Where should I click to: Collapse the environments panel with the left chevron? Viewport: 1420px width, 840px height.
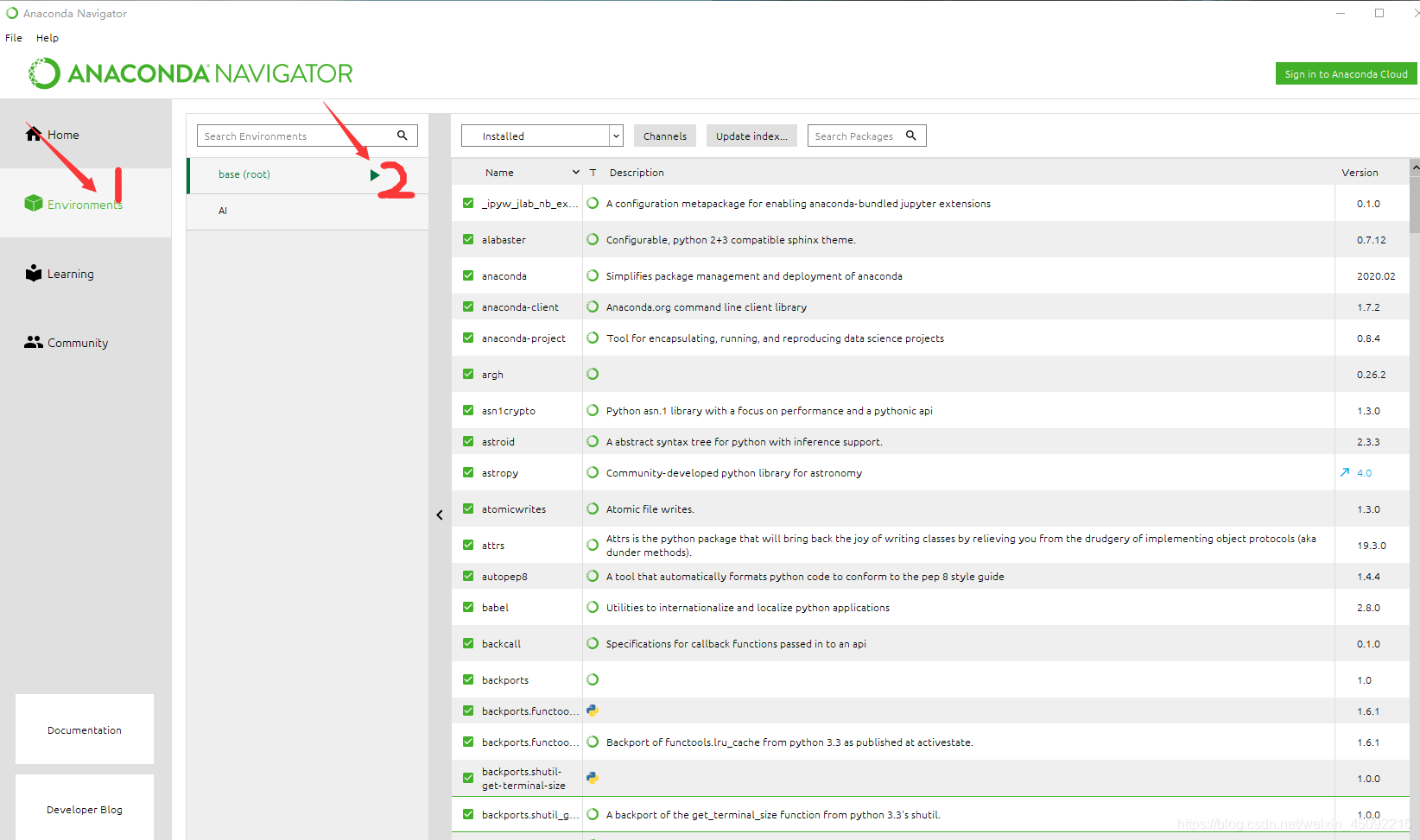click(x=440, y=515)
